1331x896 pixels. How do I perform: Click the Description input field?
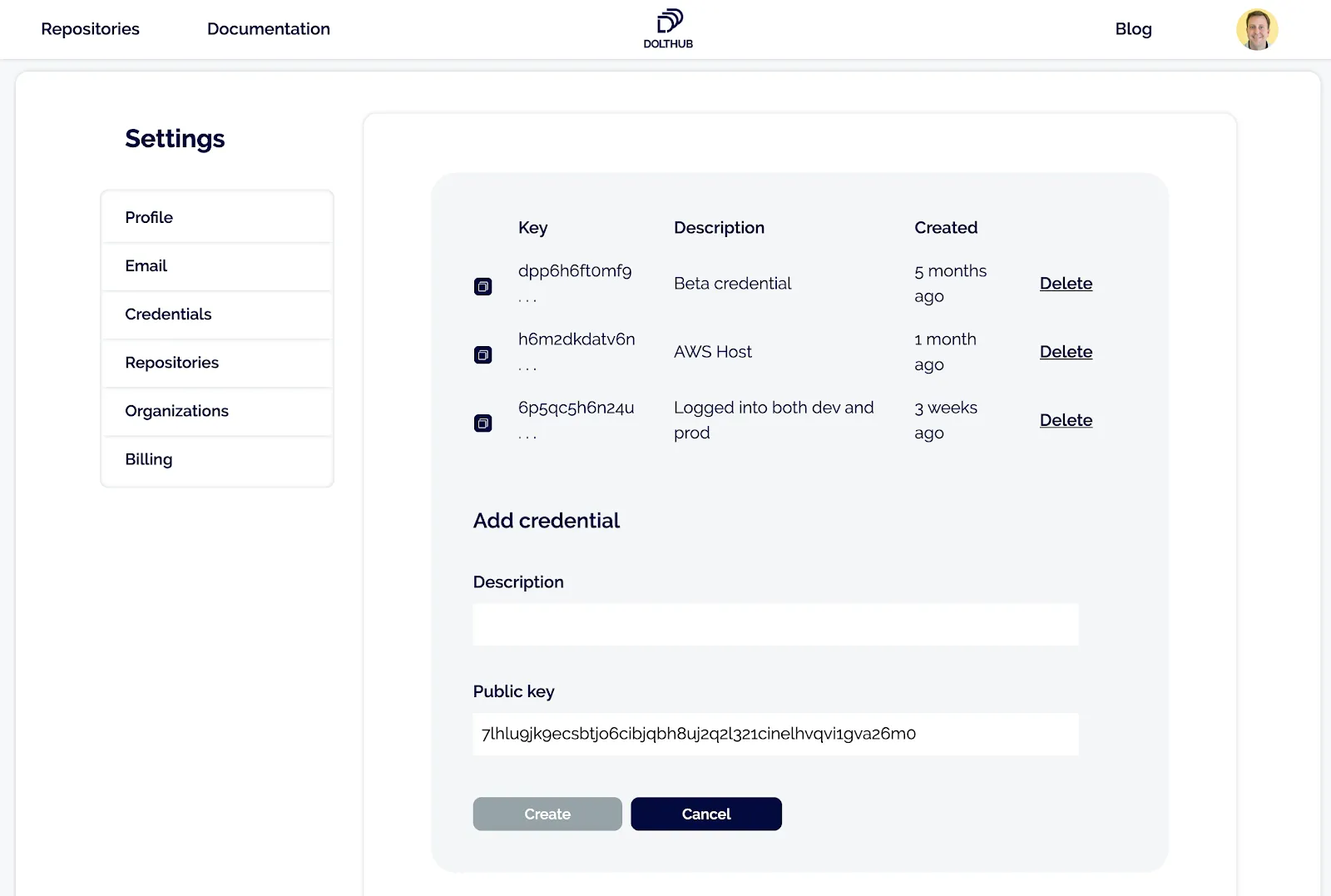pos(774,624)
